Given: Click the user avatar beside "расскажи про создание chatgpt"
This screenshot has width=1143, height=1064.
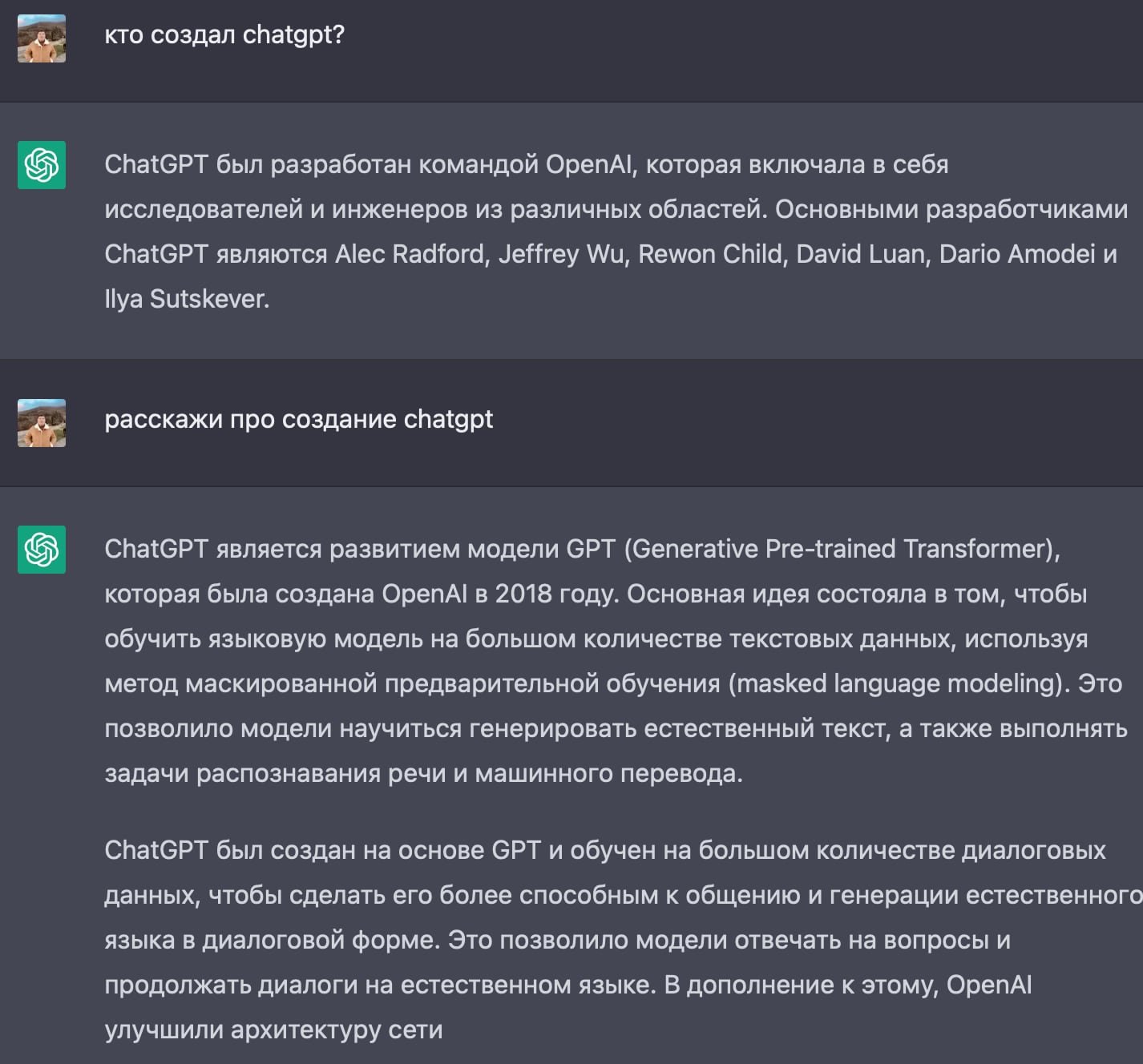Looking at the screenshot, I should click(x=42, y=423).
